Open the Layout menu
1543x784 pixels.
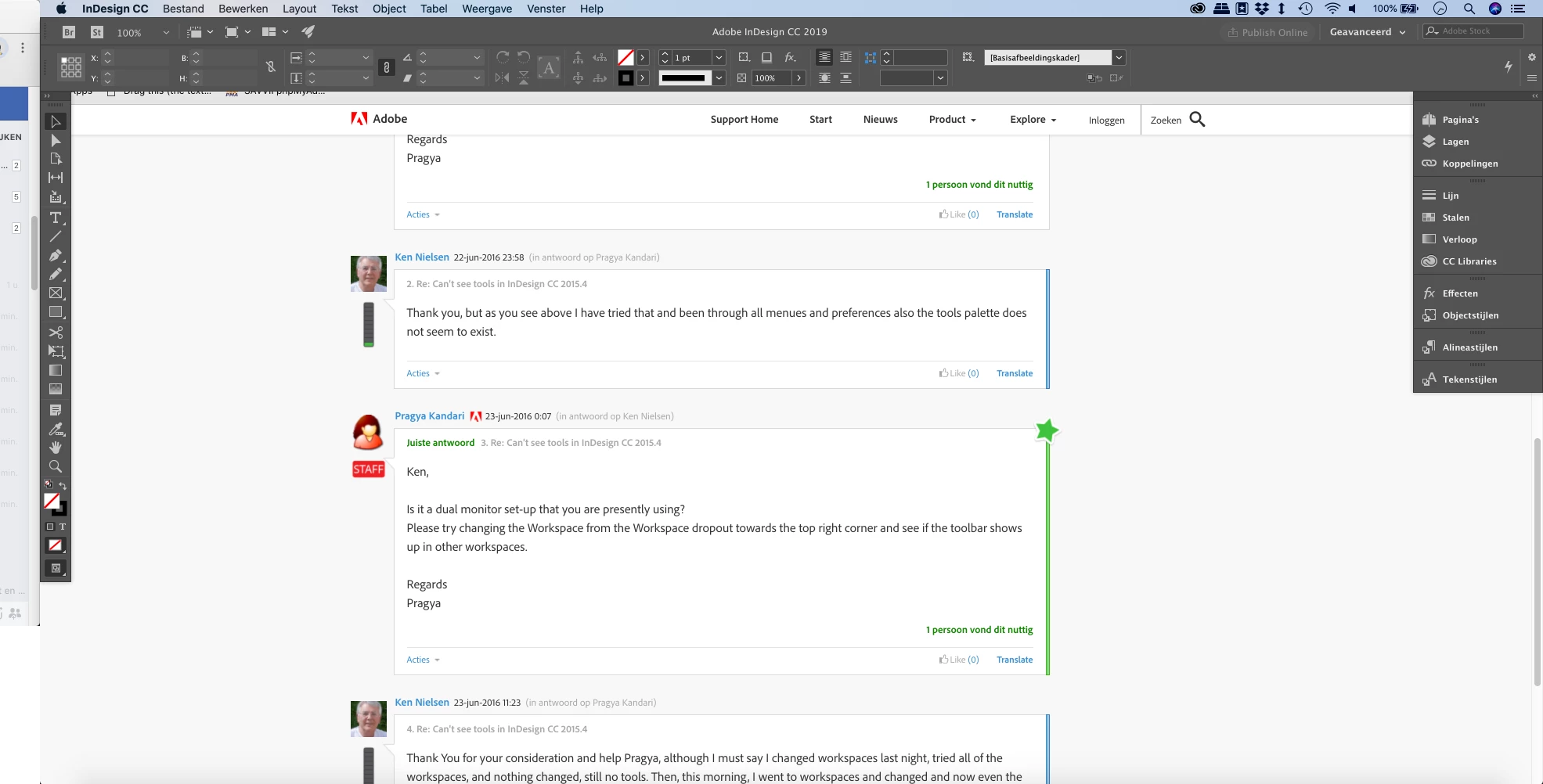click(x=299, y=9)
